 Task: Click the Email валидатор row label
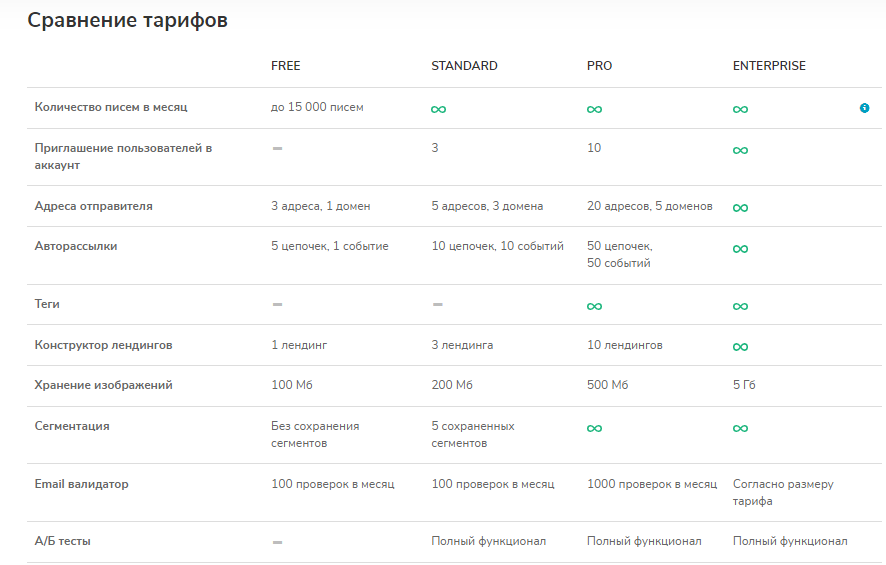(81, 484)
